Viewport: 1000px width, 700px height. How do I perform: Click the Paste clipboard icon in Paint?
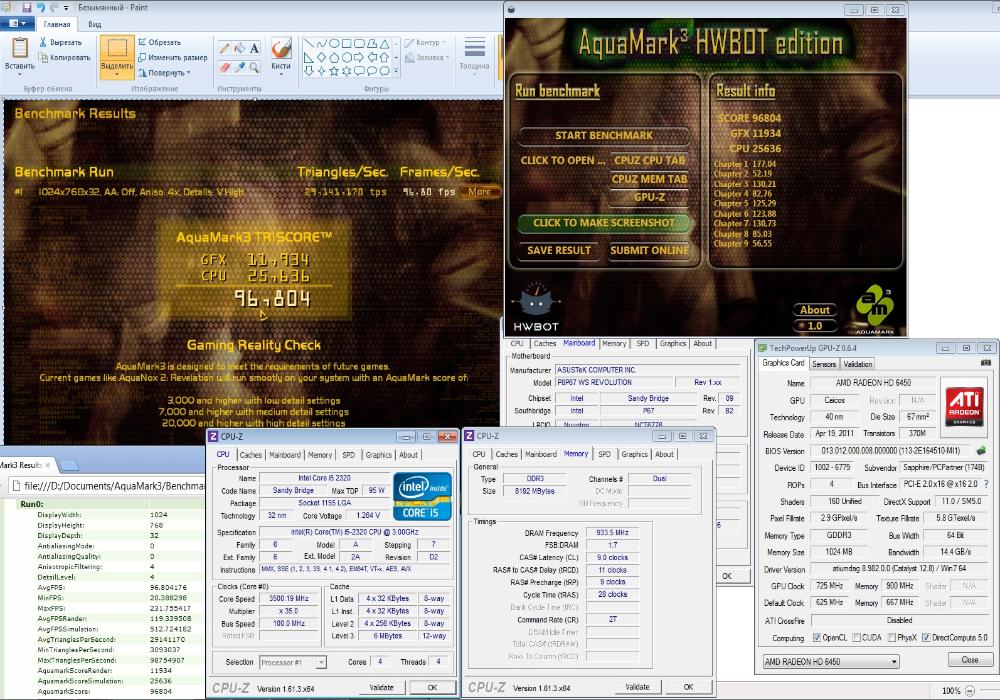[x=20, y=48]
